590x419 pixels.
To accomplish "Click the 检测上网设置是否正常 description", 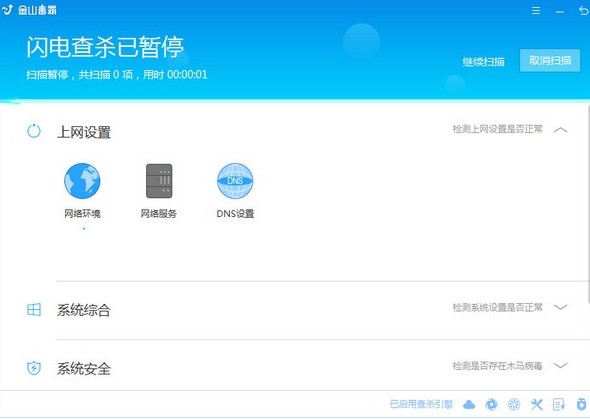I will coord(497,129).
